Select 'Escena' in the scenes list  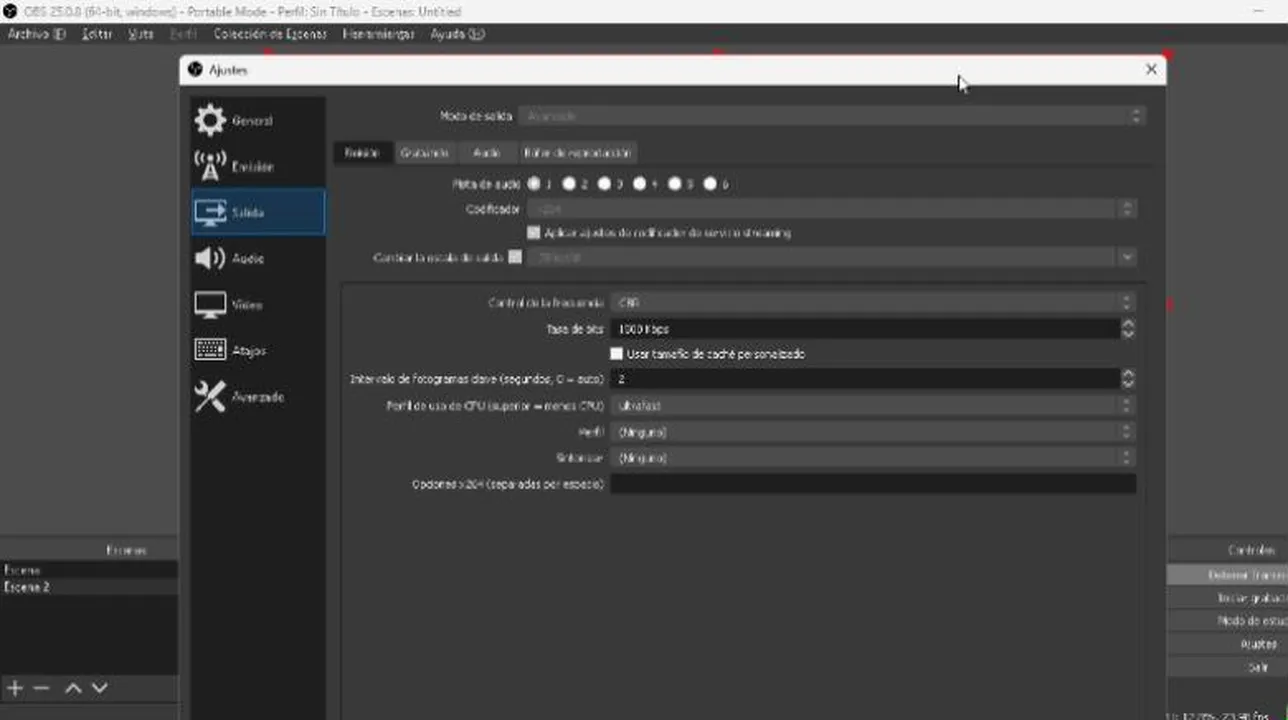click(89, 570)
